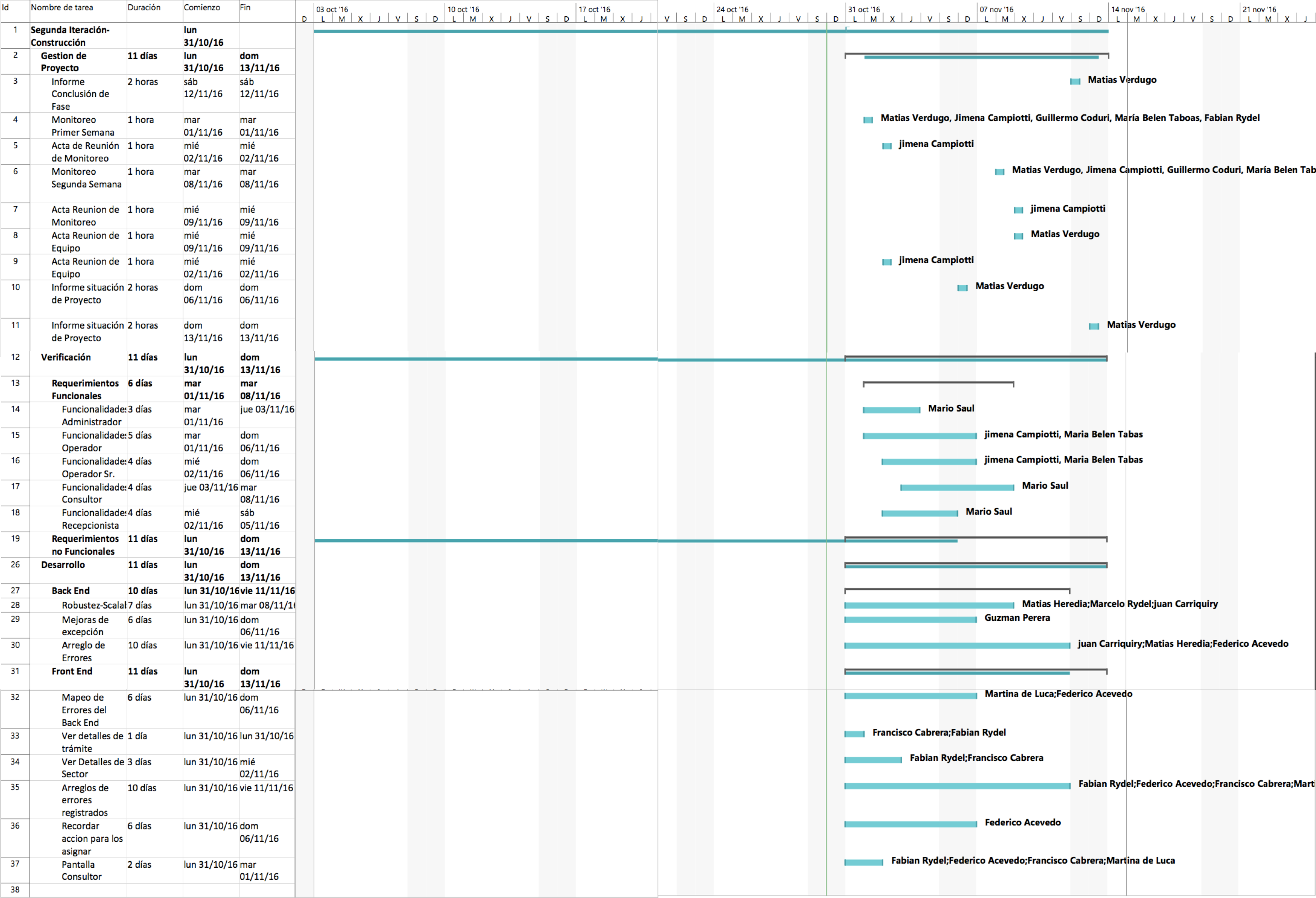Click the 'Desarrollo' summary task name
Image resolution: width=1316 pixels, height=898 pixels.
point(63,565)
